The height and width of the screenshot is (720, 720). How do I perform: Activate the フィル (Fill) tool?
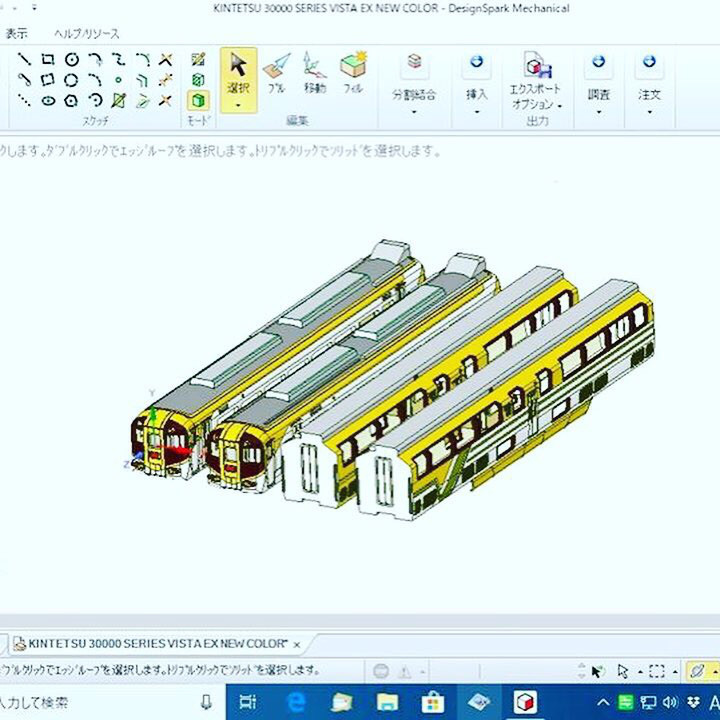354,73
